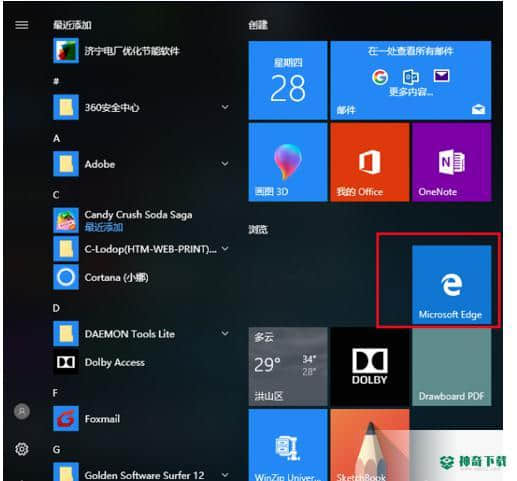The height and width of the screenshot is (481, 517).
Task: Click the 创建 tile group title
Action: (258, 25)
